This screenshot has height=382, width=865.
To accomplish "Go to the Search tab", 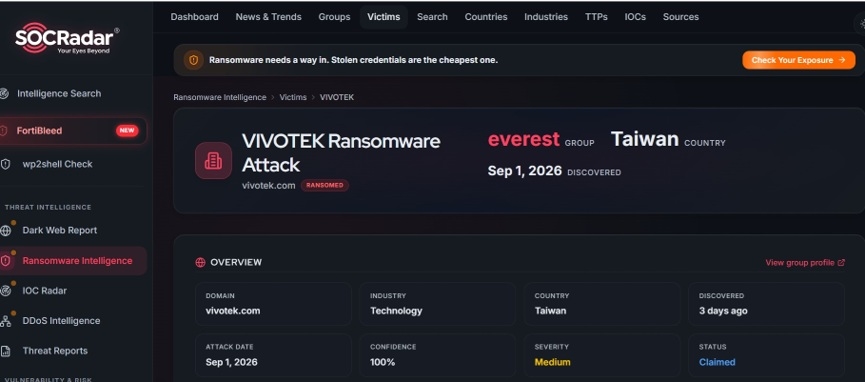I will click(432, 17).
